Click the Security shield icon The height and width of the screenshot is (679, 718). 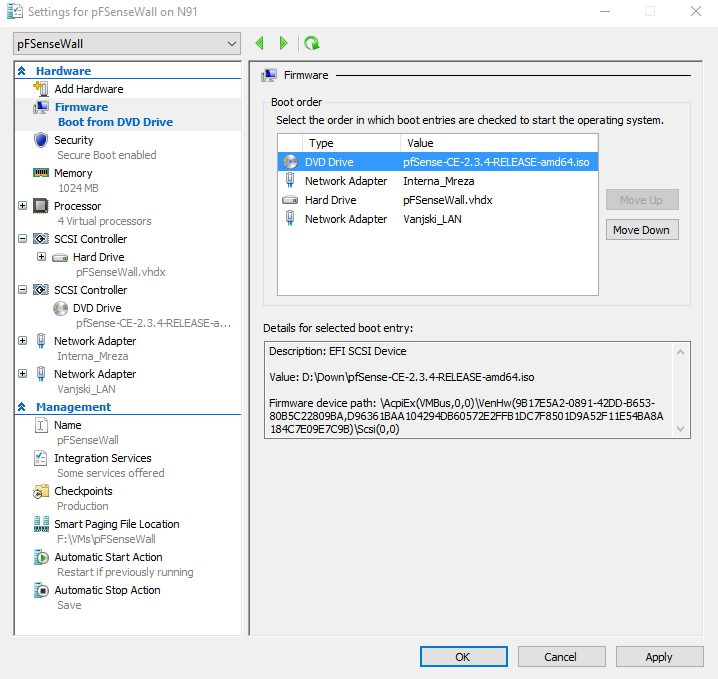(x=41, y=141)
